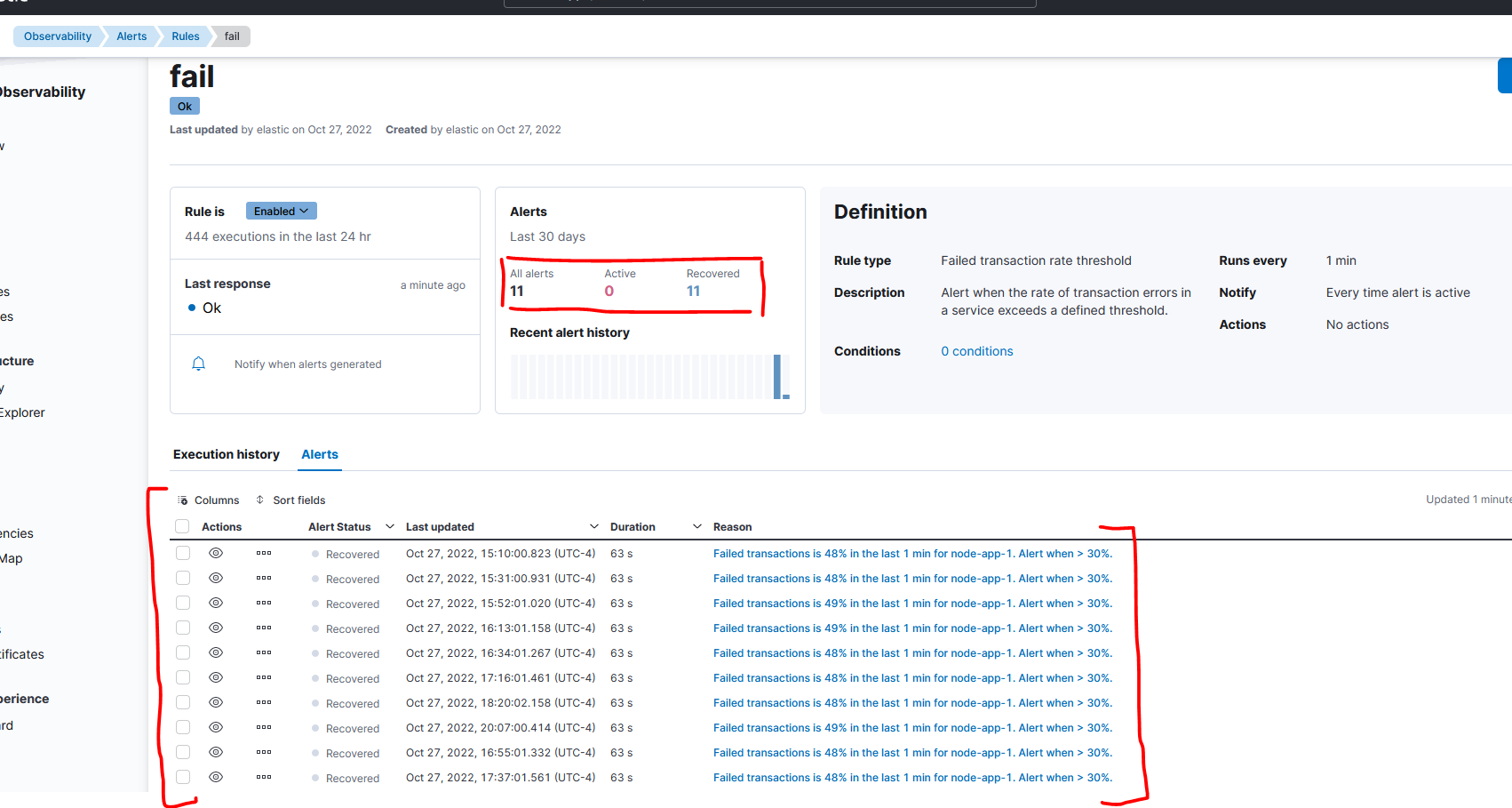View alert details for the 18:20:02.158 row
The image size is (1512, 808).
click(x=216, y=702)
